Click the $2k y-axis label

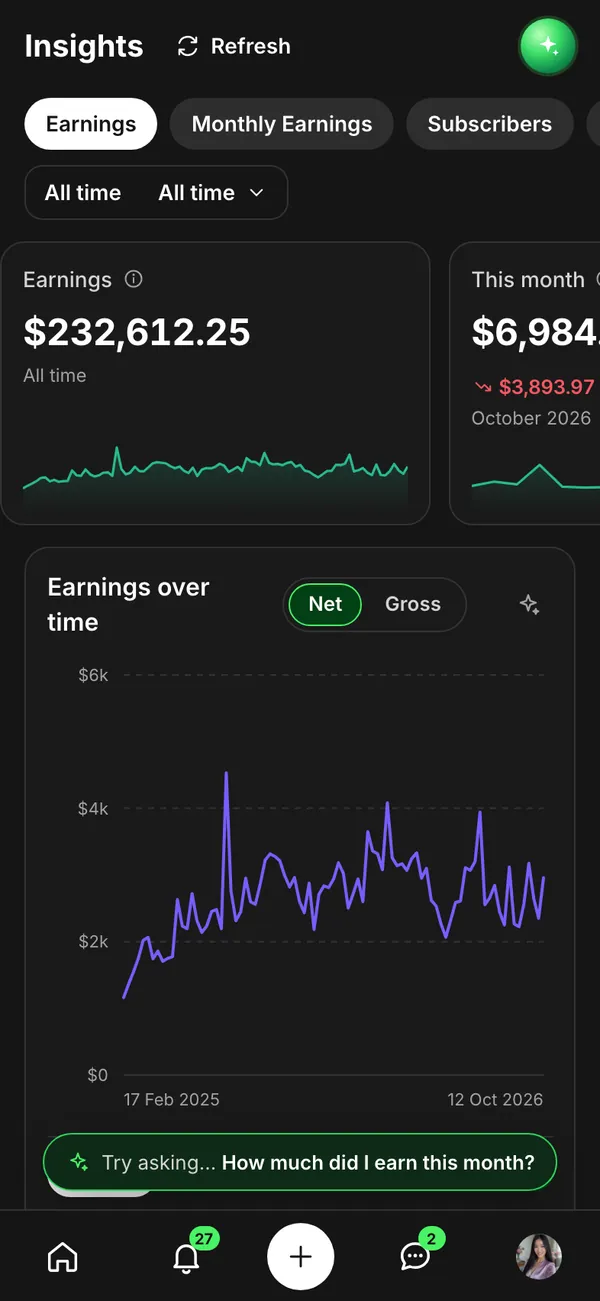pyautogui.click(x=93, y=942)
